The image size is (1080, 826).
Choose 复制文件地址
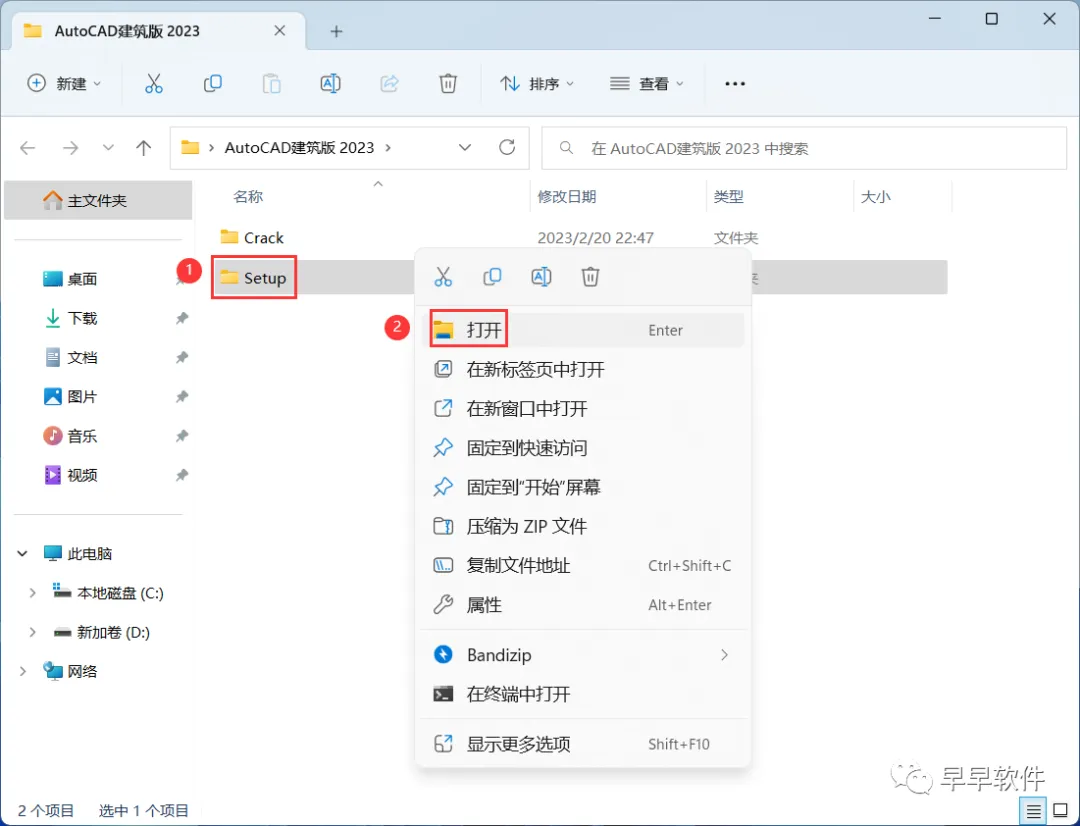(583, 566)
